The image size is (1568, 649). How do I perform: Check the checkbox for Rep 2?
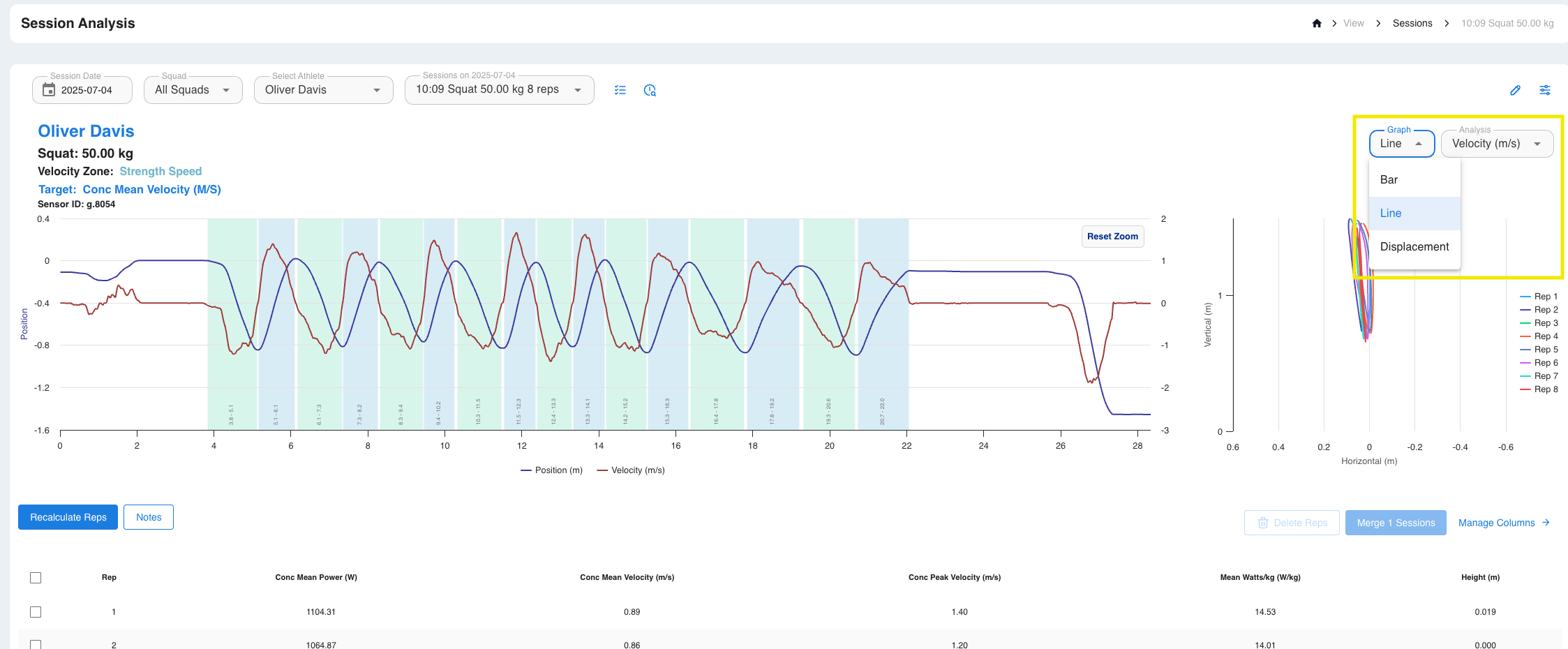click(x=36, y=645)
